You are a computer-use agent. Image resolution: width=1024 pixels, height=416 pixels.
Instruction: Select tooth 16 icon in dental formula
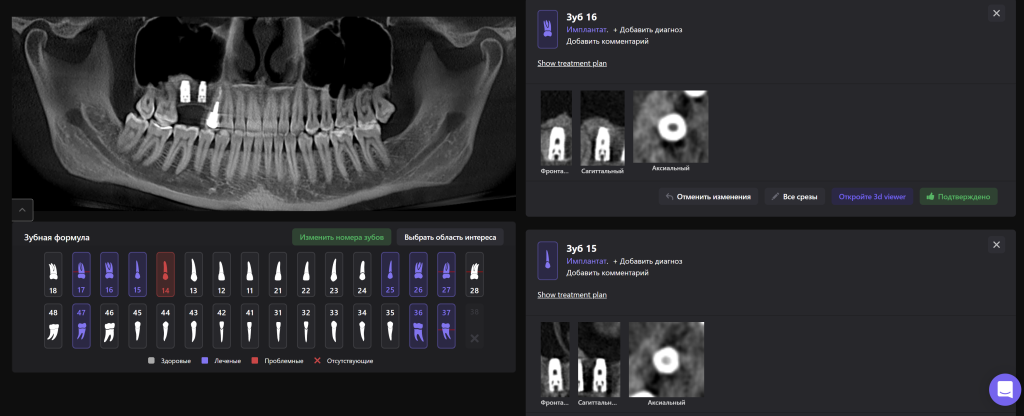click(109, 274)
